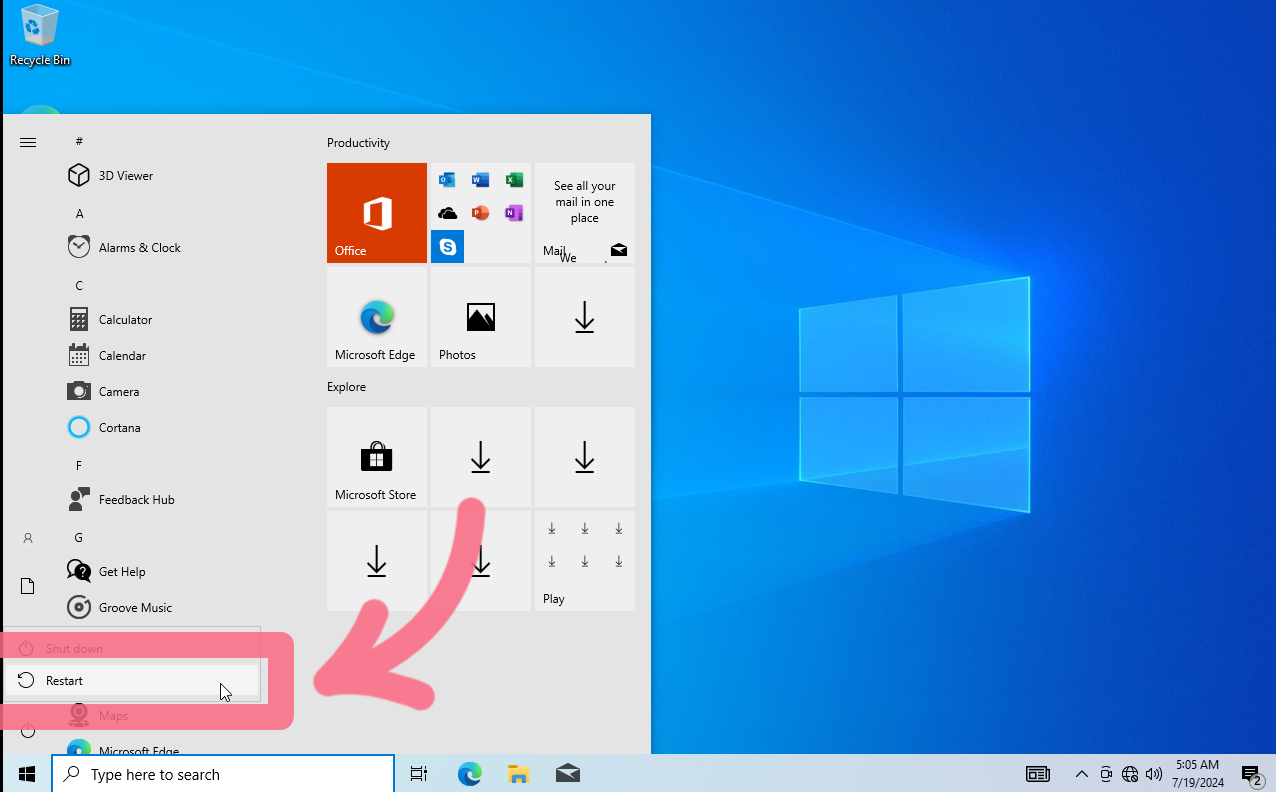Open the volume control in the tray
Viewport: 1276px width, 792px height.
click(x=1154, y=774)
